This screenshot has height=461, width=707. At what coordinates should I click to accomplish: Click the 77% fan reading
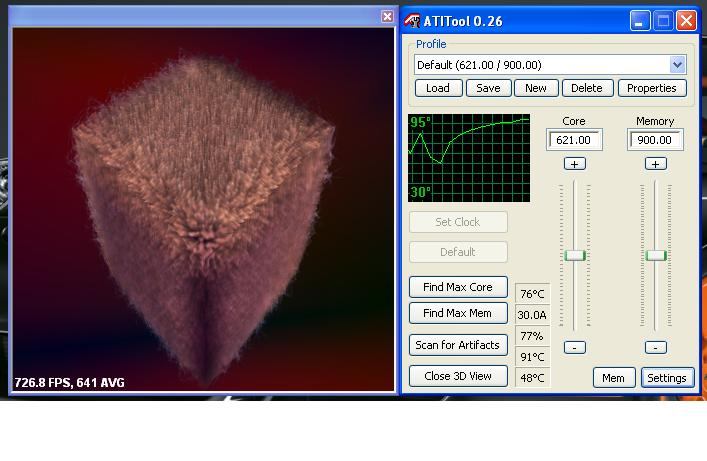[x=533, y=336]
